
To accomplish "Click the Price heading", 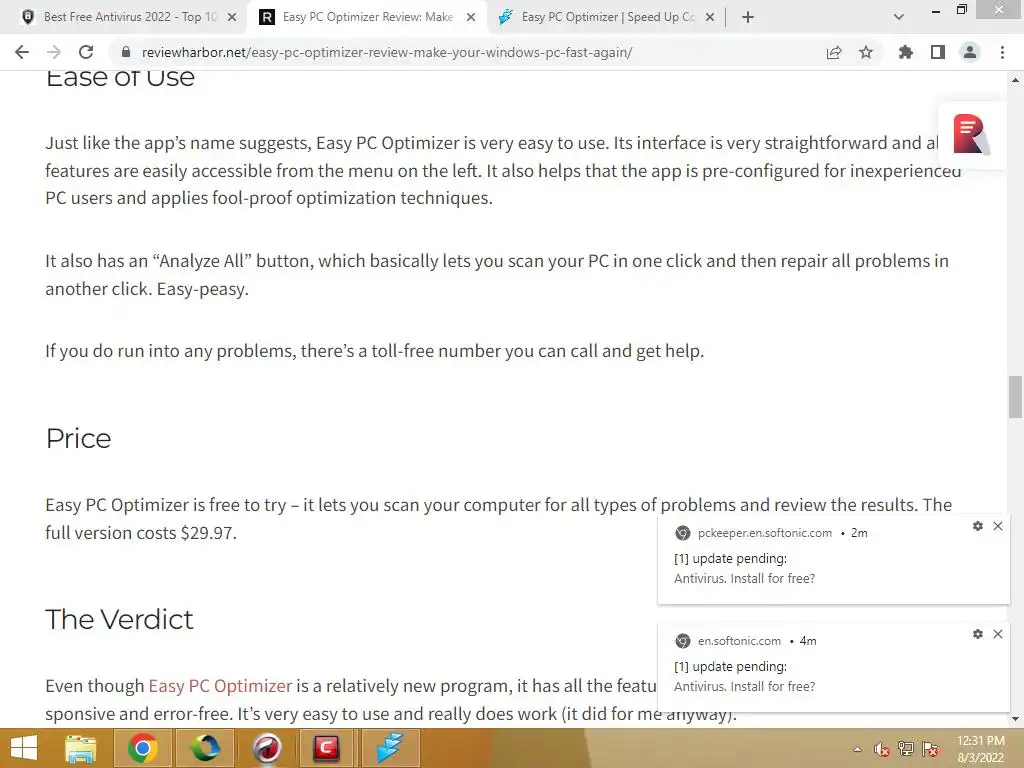I will click(78, 438).
